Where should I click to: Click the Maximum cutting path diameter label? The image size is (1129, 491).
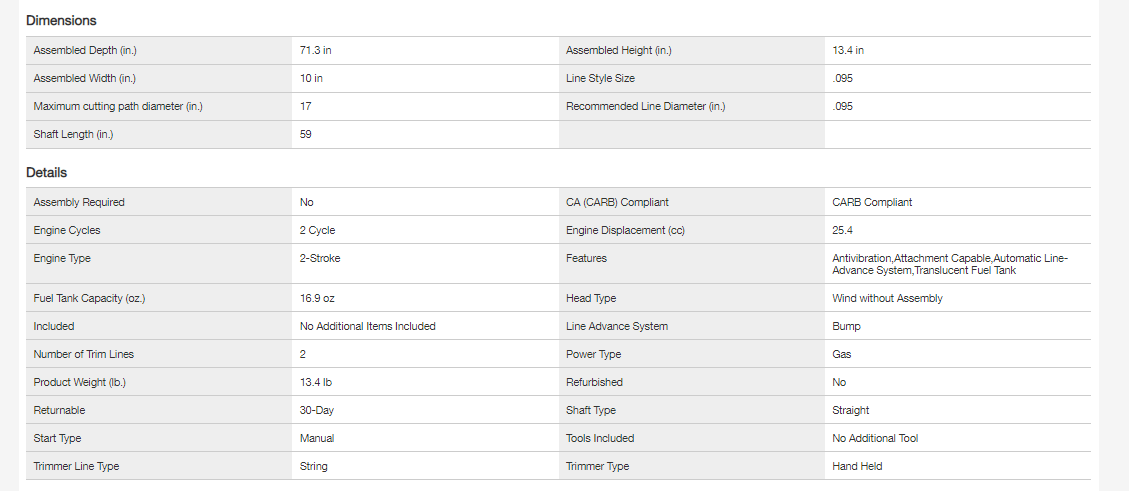pyautogui.click(x=110, y=107)
